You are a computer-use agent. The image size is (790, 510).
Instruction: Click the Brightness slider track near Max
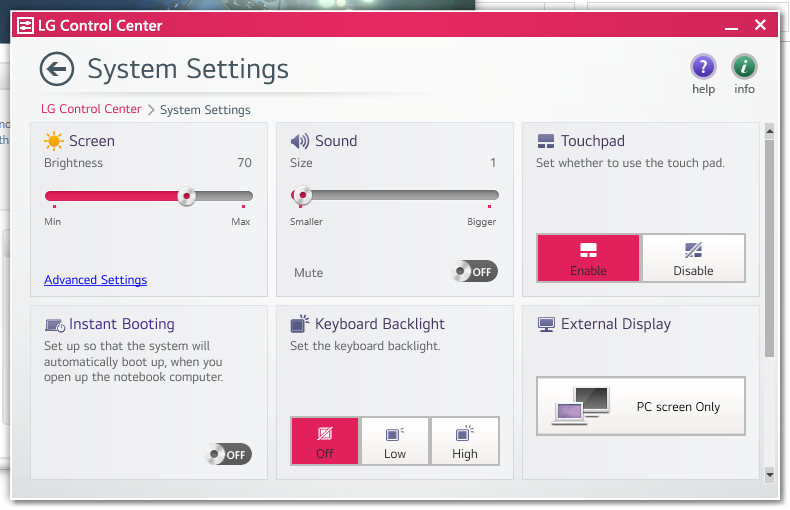242,196
